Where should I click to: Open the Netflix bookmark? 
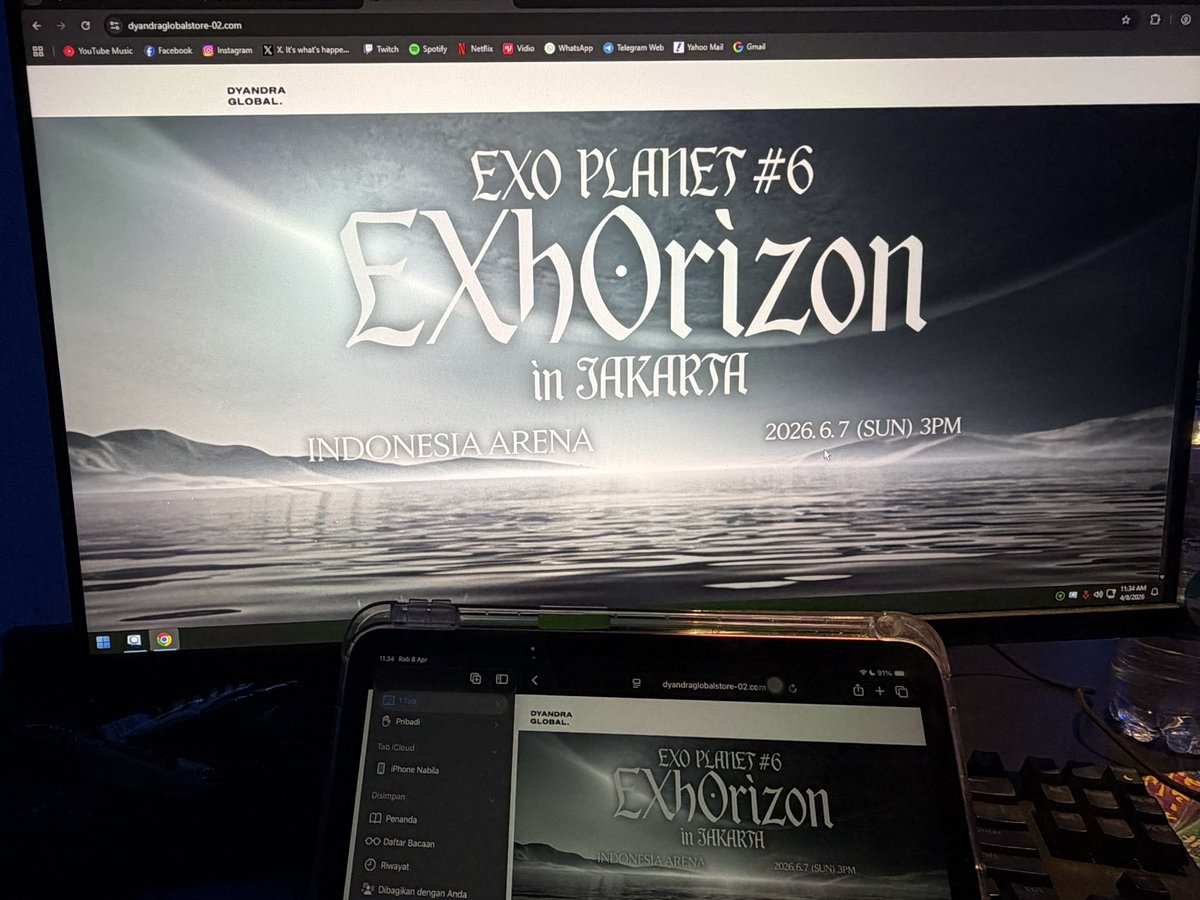[x=475, y=48]
